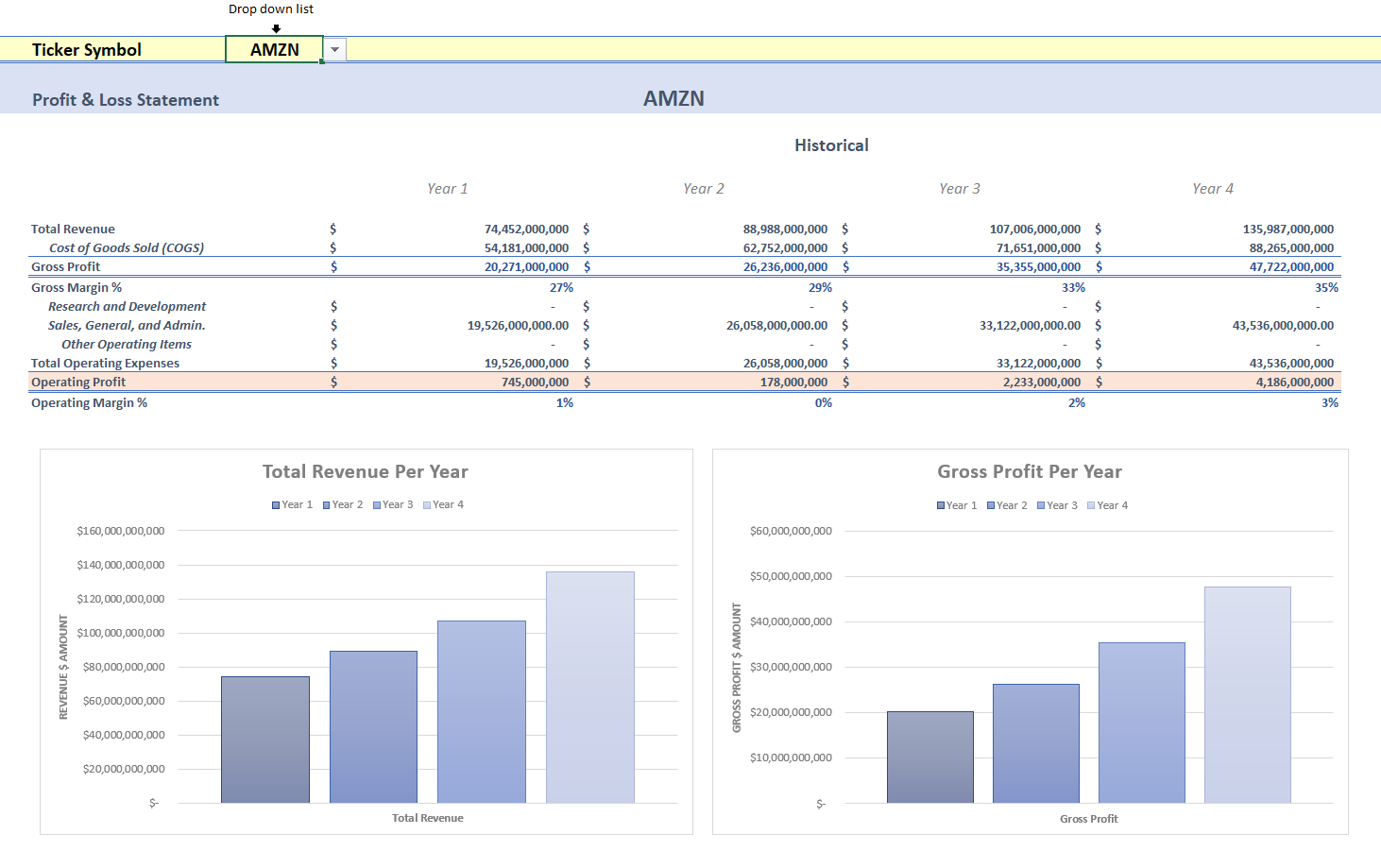This screenshot has height=868, width=1381.
Task: Select the Research and Development row label
Action: point(128,306)
